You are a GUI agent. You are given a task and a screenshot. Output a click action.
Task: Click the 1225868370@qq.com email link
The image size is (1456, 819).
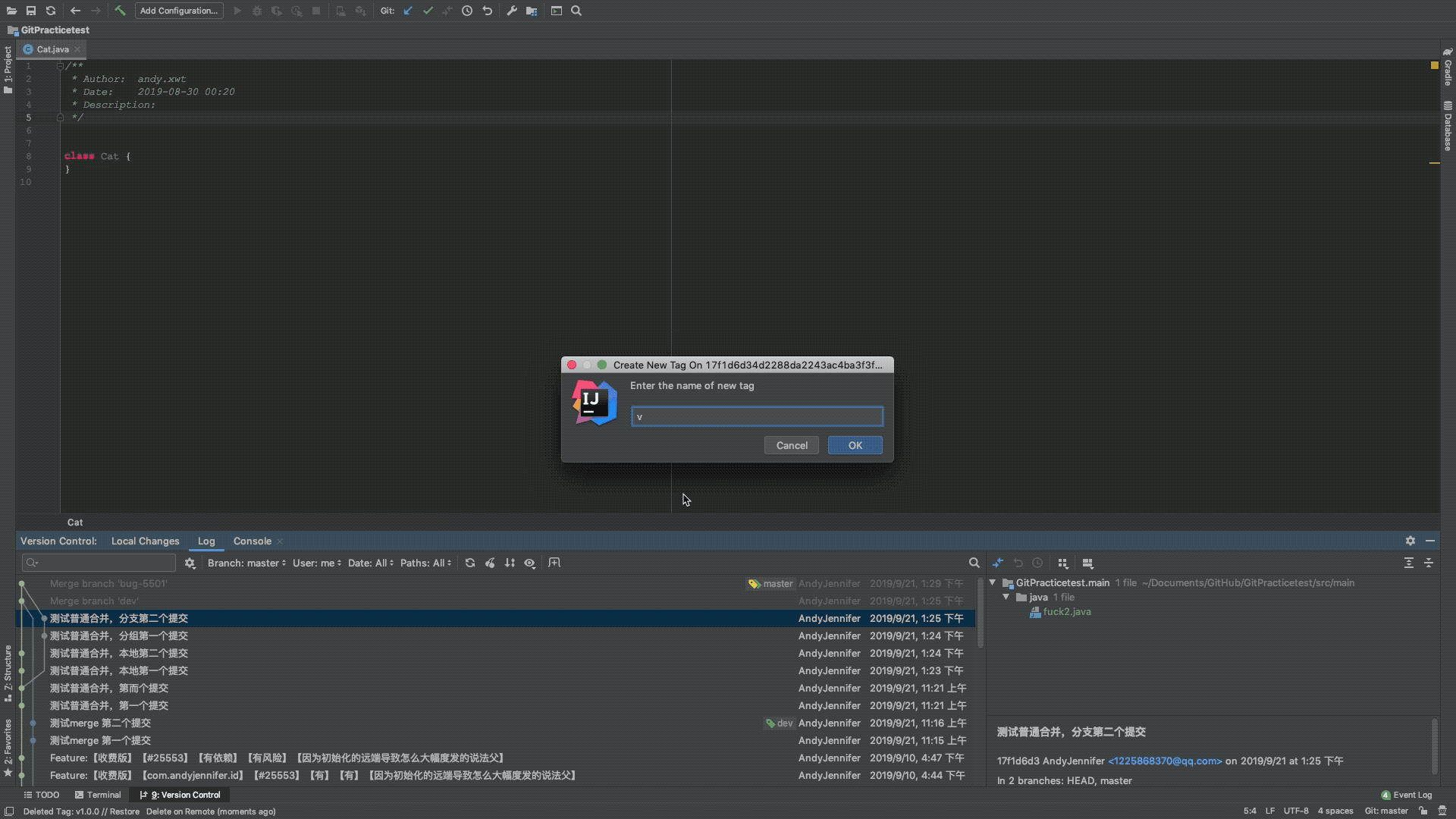coord(1165,761)
